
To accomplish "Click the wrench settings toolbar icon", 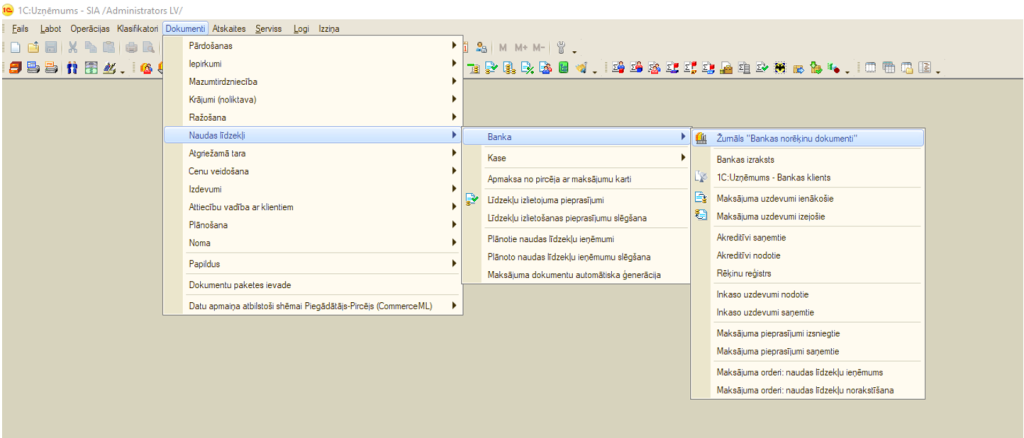I will coord(563,48).
